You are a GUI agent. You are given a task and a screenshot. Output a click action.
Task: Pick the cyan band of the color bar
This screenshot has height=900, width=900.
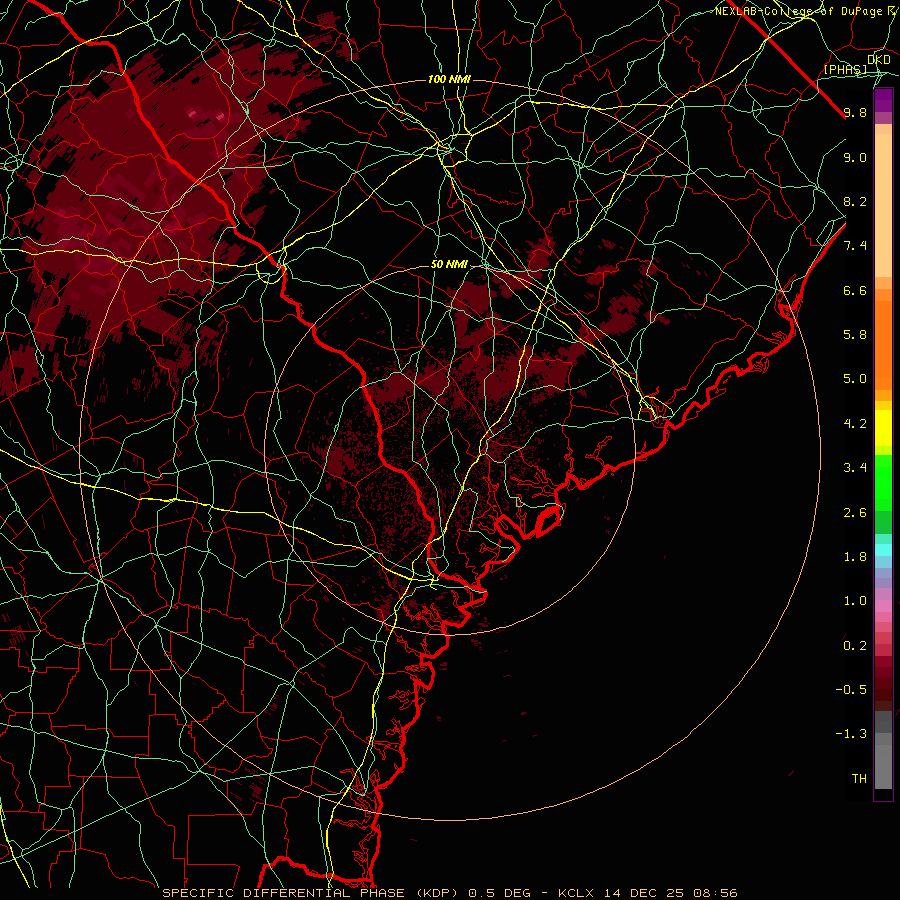tap(883, 550)
